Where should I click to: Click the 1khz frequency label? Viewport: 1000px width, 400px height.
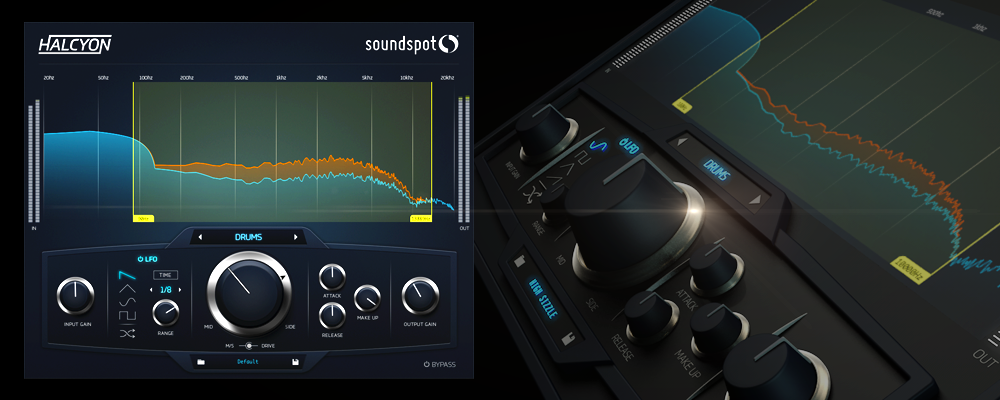pyautogui.click(x=281, y=78)
